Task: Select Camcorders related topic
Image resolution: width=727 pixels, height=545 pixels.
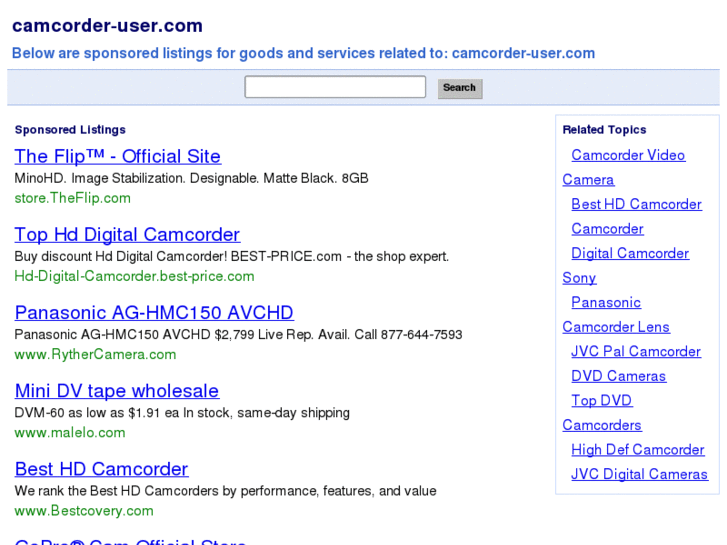Action: coord(602,425)
